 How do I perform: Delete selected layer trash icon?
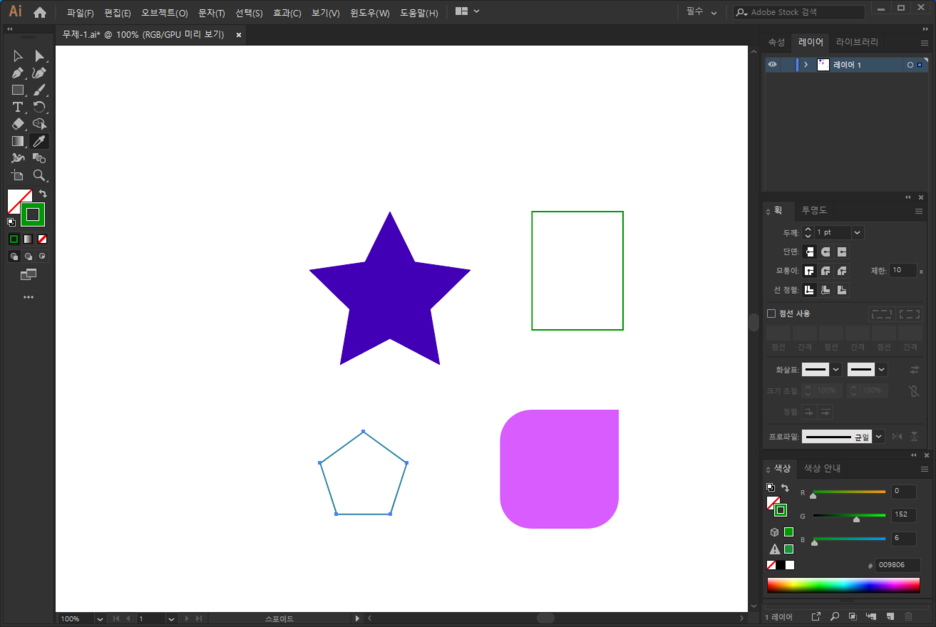click(909, 616)
